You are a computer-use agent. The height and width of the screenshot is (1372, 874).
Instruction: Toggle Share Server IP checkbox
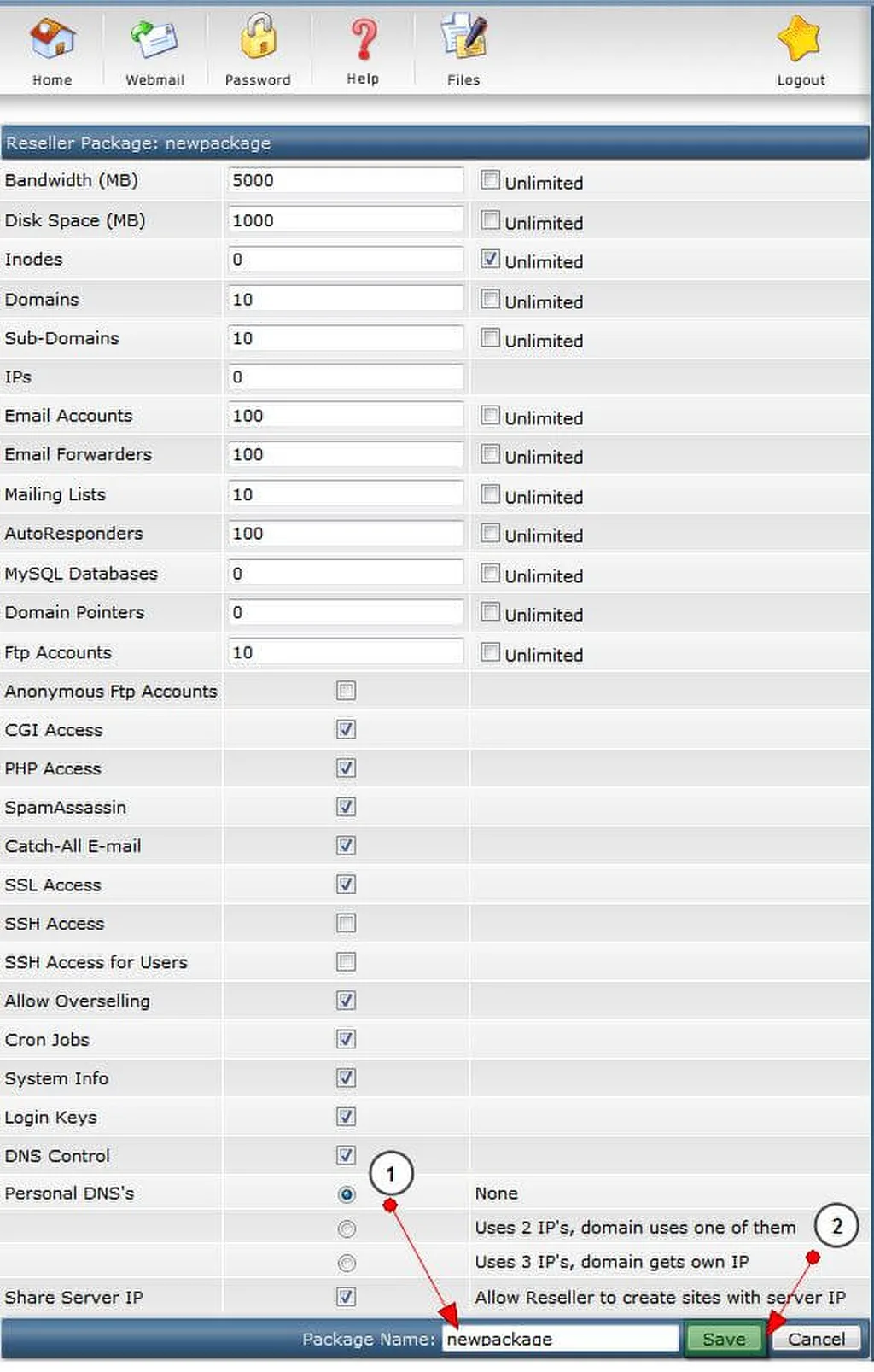tap(346, 1297)
